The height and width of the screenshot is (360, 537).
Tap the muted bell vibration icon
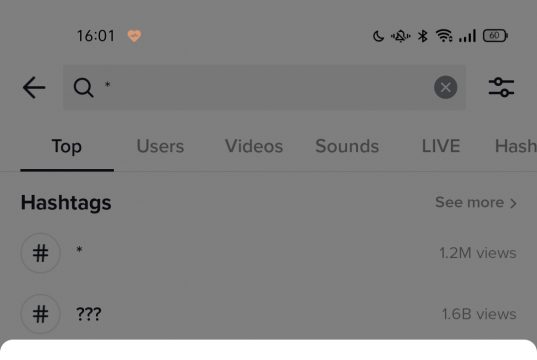[x=400, y=36]
